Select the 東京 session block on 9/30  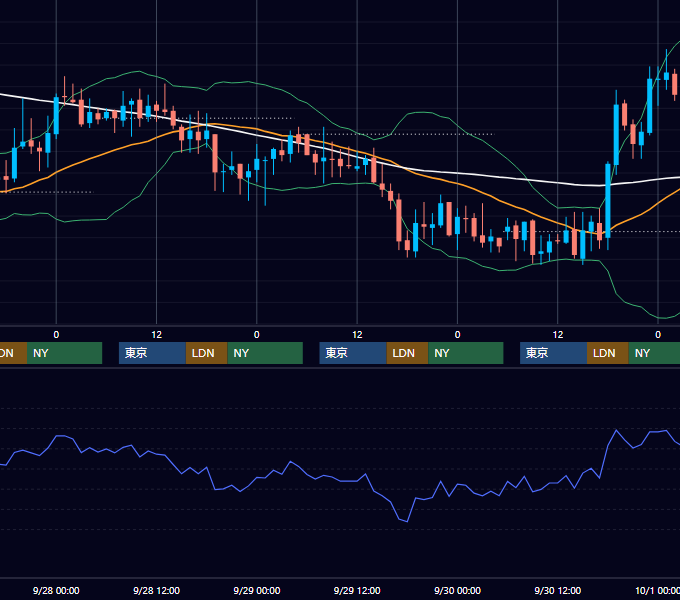553,353
